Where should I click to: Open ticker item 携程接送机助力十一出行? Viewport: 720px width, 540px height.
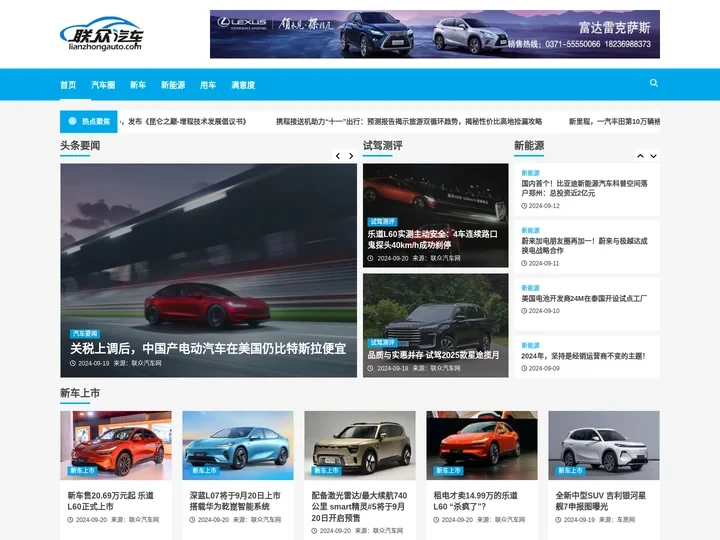coord(409,122)
